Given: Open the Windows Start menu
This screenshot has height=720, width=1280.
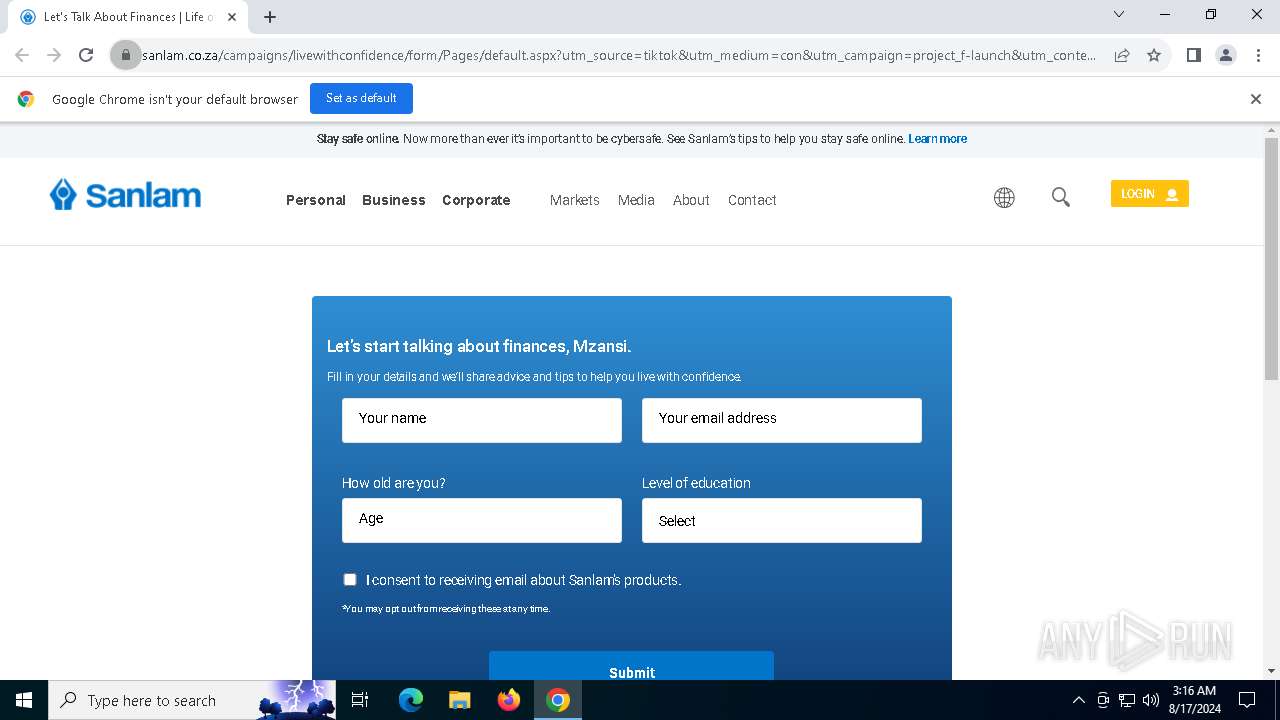Looking at the screenshot, I should pos(24,700).
